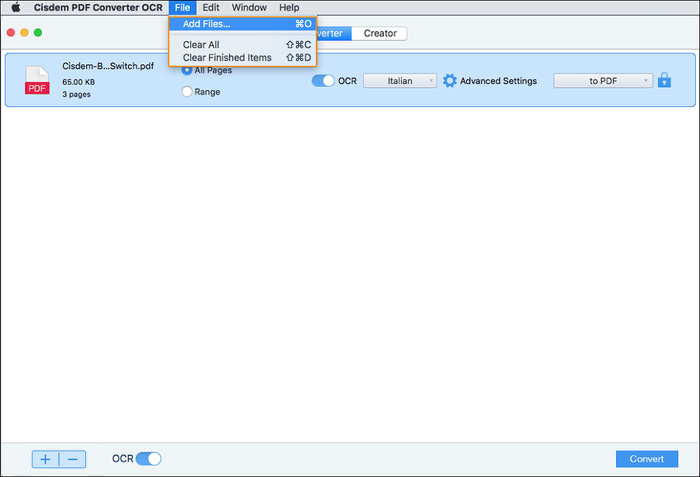Click the Advanced Settings gear icon
This screenshot has width=700, height=477.
pyautogui.click(x=450, y=81)
